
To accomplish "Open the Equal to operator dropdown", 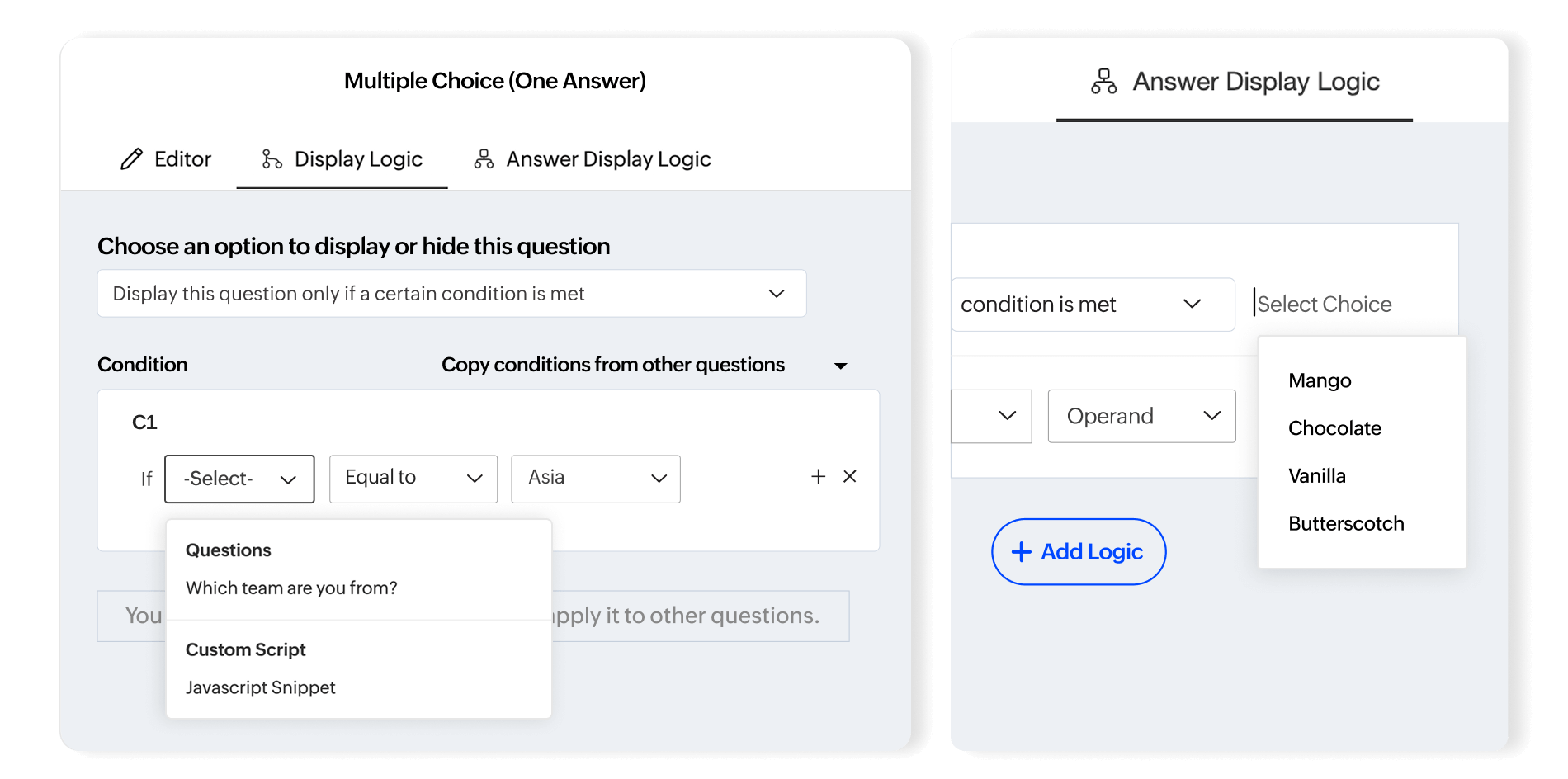I will tap(413, 479).
